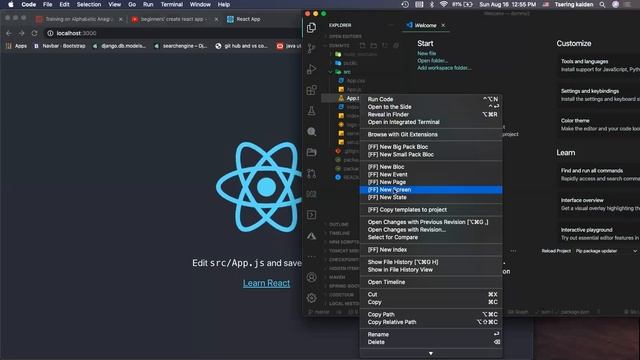Close the Welcome editor tab

tap(443, 25)
